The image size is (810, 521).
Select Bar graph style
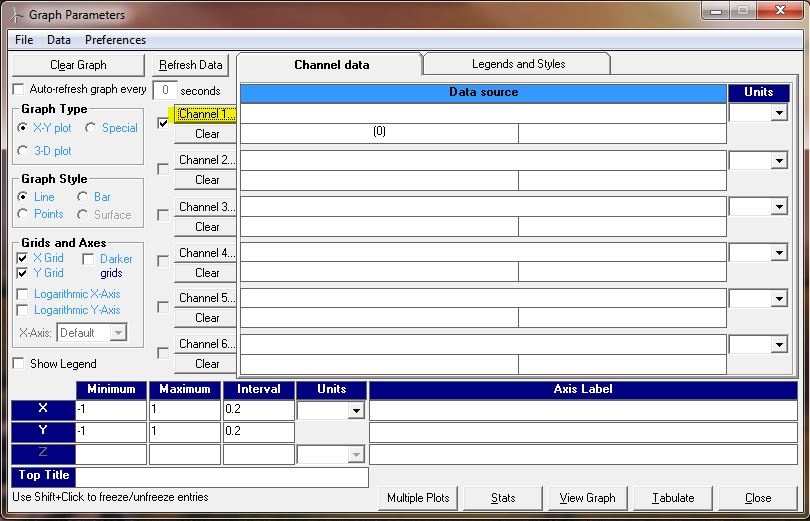pos(82,197)
